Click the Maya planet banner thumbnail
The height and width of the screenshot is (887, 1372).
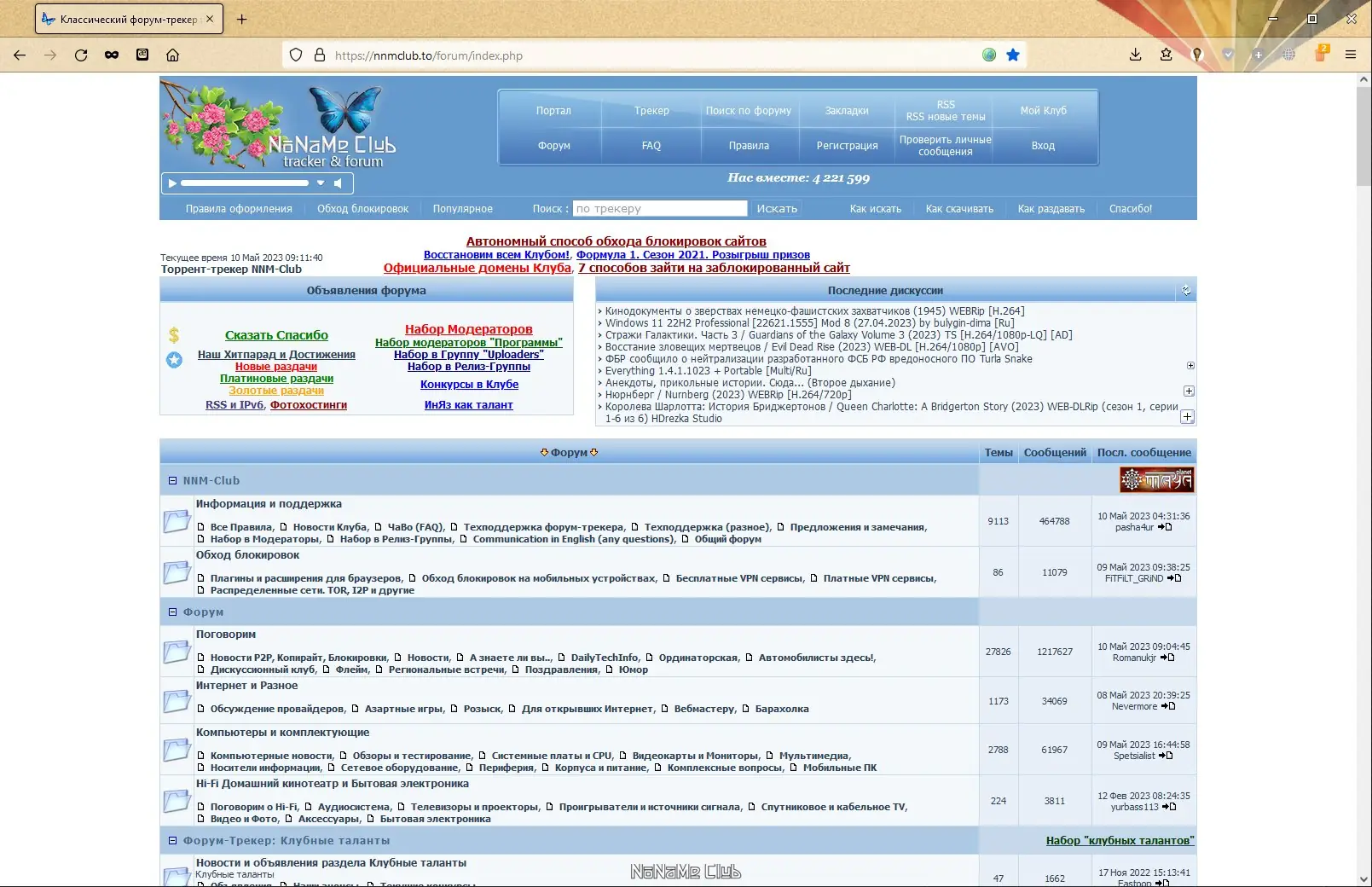pyautogui.click(x=1156, y=480)
